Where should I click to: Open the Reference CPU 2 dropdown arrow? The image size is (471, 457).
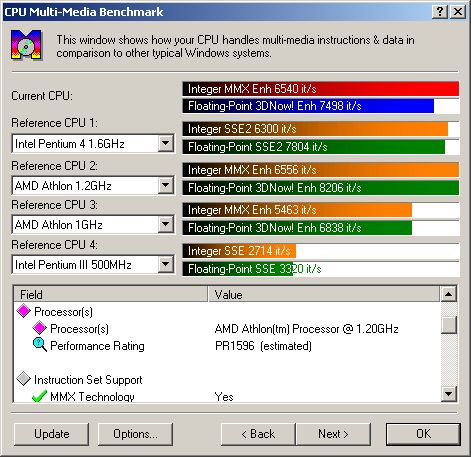(x=166, y=185)
